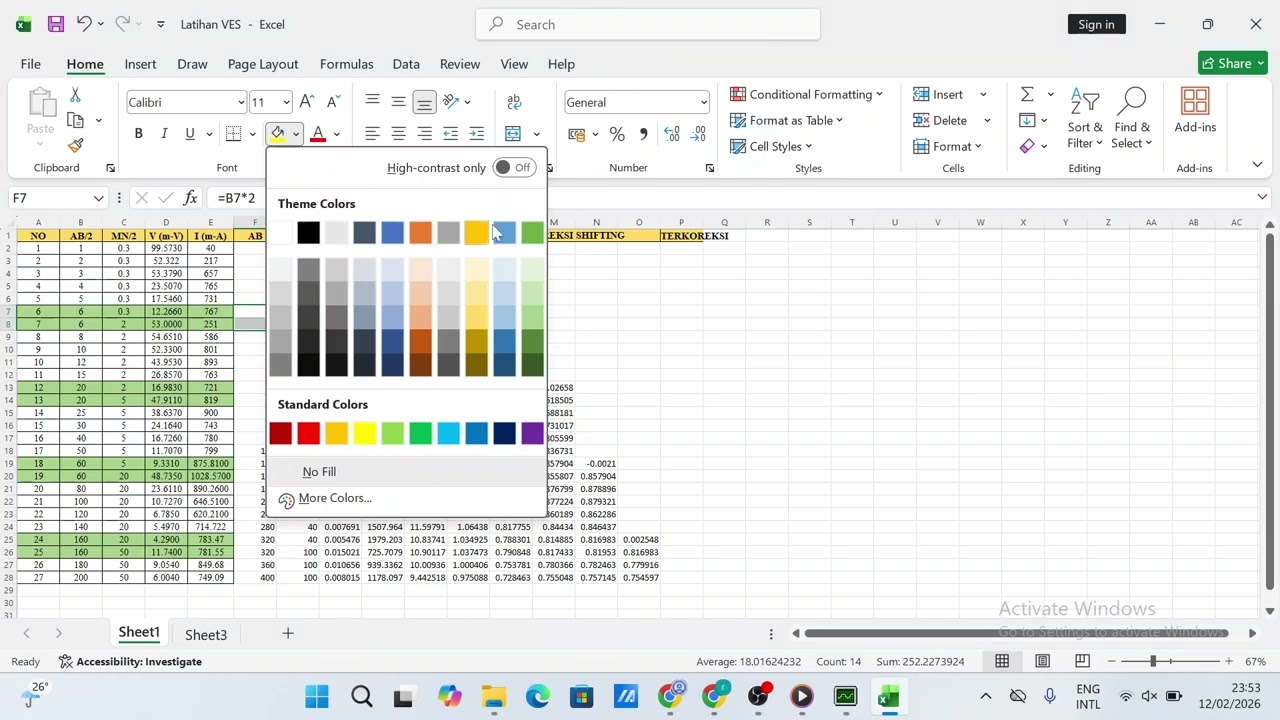Open the Font name dropdown

[x=241, y=102]
